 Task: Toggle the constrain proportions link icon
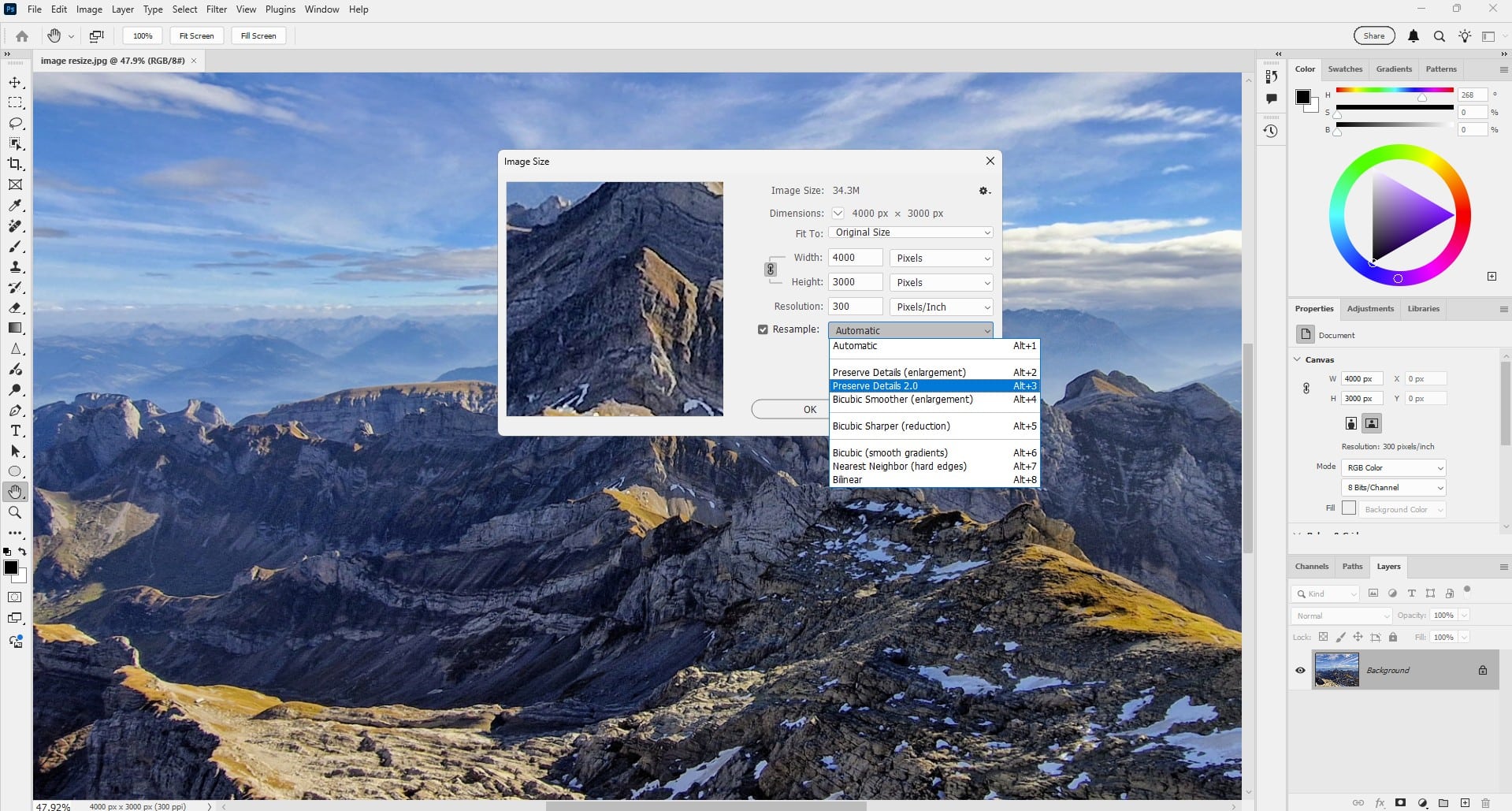[x=771, y=270]
